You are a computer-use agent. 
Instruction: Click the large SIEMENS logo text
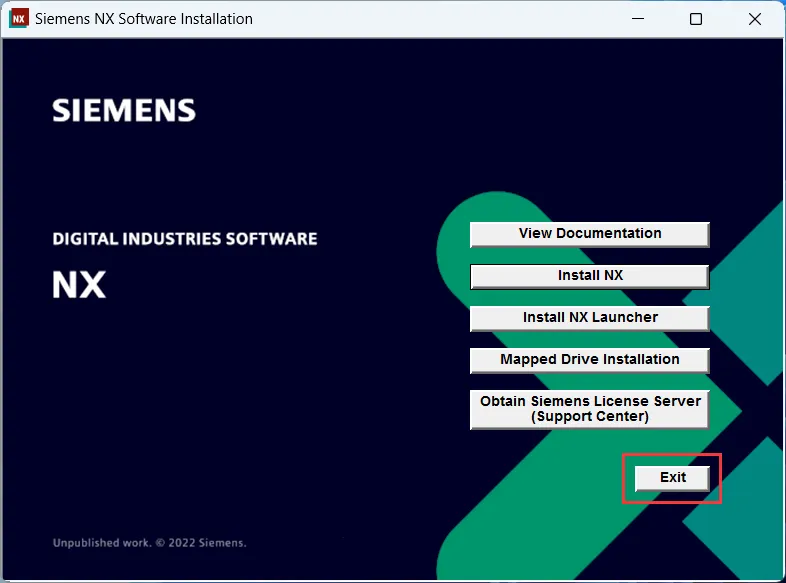point(124,110)
